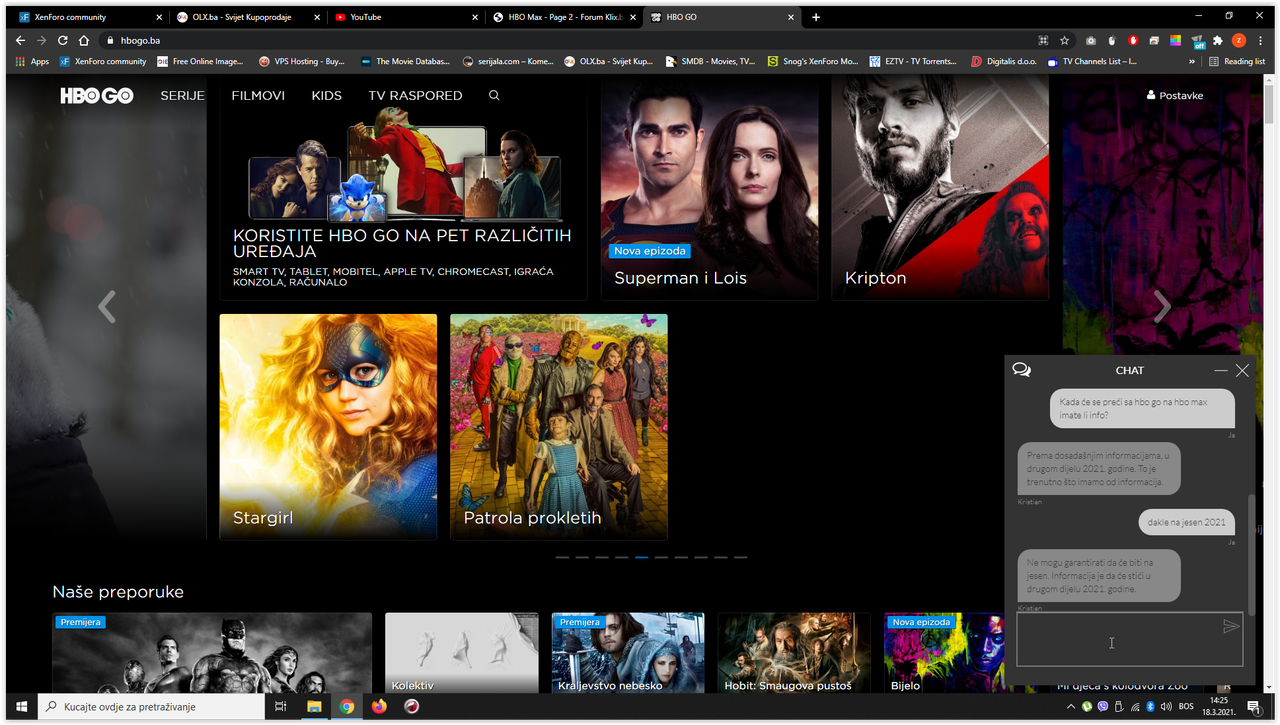This screenshot has height=725, width=1280.
Task: Open the Superman i Lois poster
Action: [709, 187]
